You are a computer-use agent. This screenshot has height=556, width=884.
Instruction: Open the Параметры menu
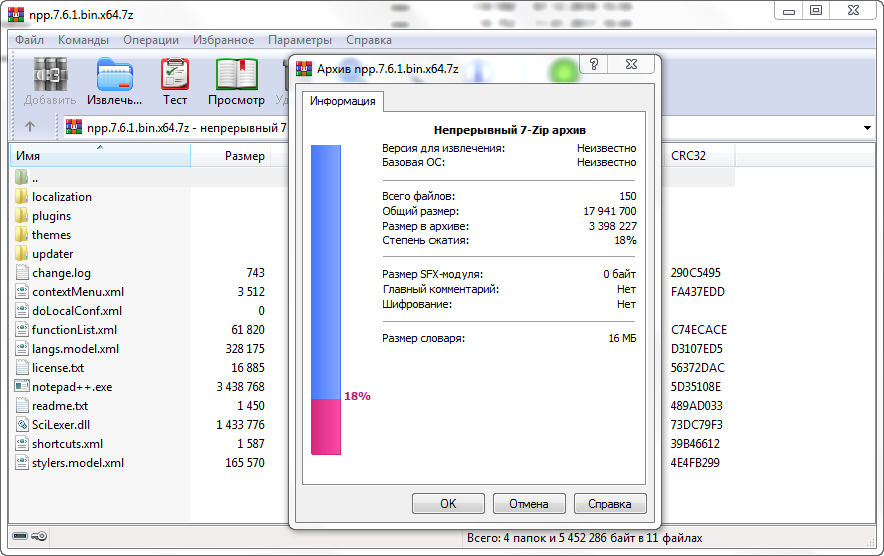pyautogui.click(x=300, y=40)
